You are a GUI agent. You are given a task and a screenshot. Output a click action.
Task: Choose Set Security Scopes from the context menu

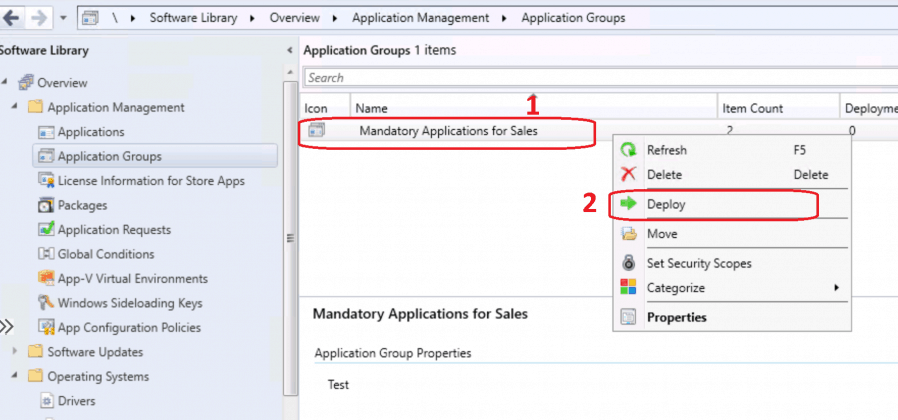(732, 264)
